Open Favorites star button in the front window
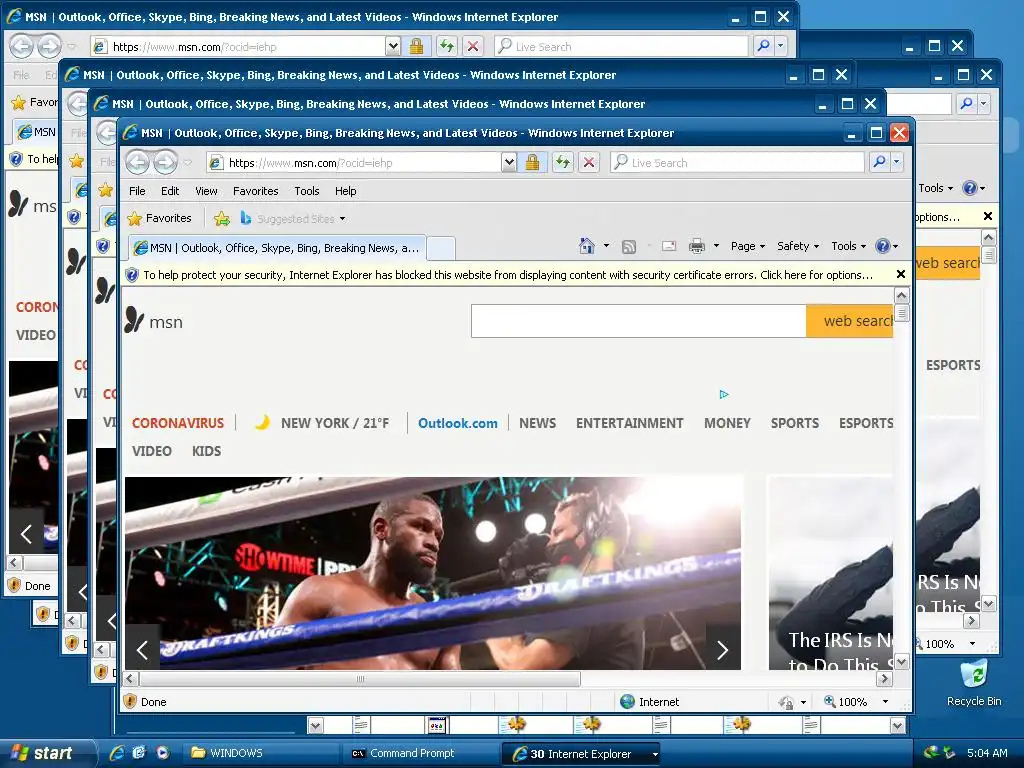The height and width of the screenshot is (768, 1024). click(160, 218)
